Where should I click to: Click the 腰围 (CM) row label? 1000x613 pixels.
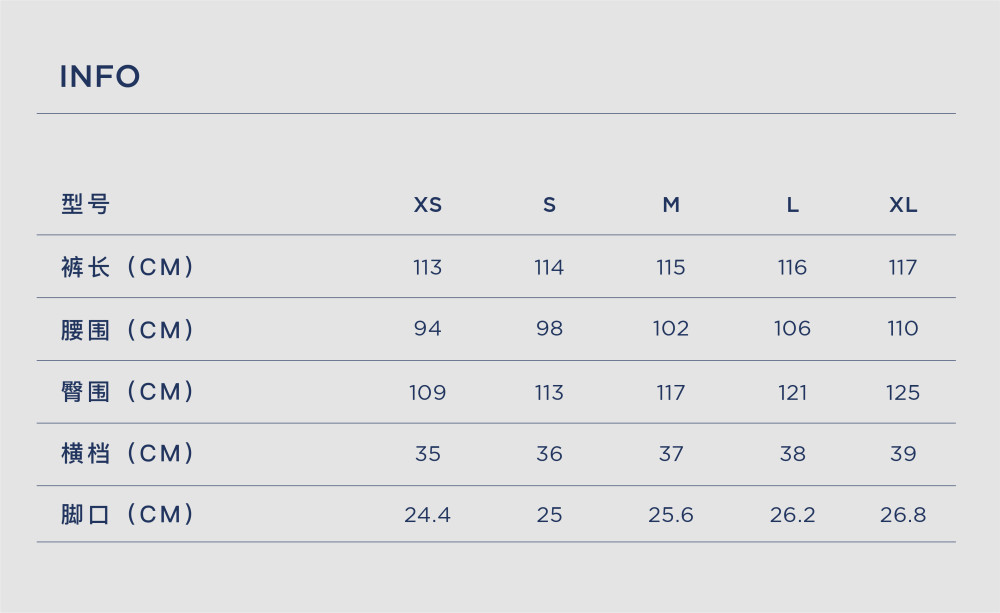point(127,330)
